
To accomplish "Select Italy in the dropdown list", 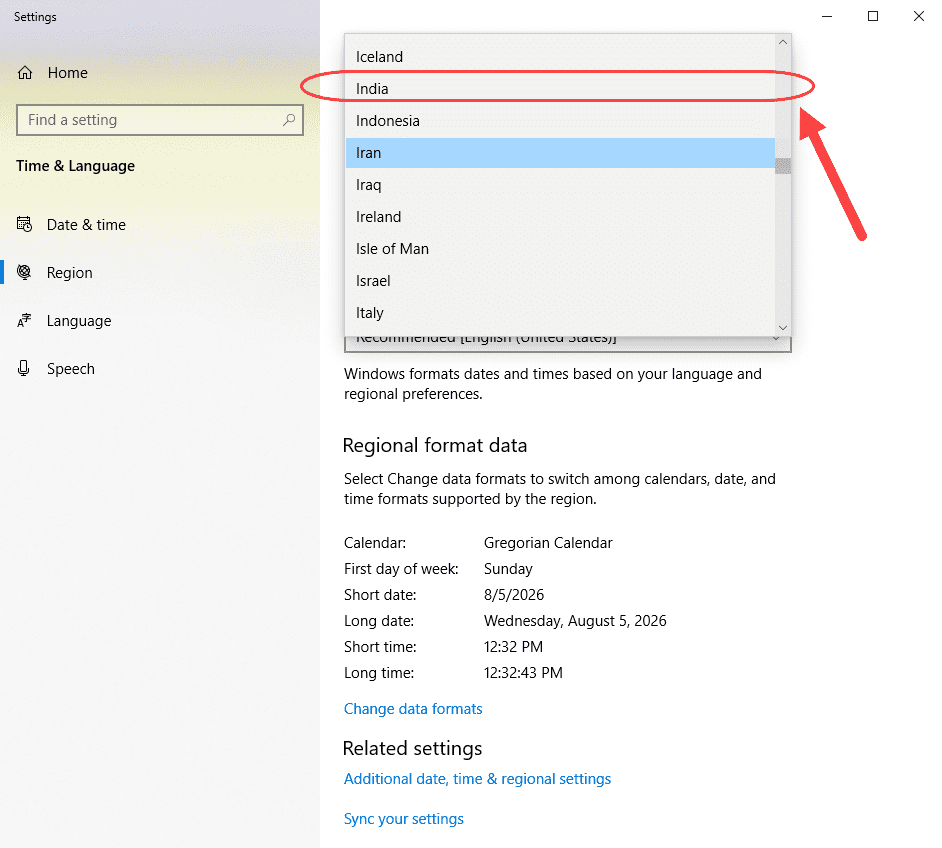I will (x=560, y=313).
